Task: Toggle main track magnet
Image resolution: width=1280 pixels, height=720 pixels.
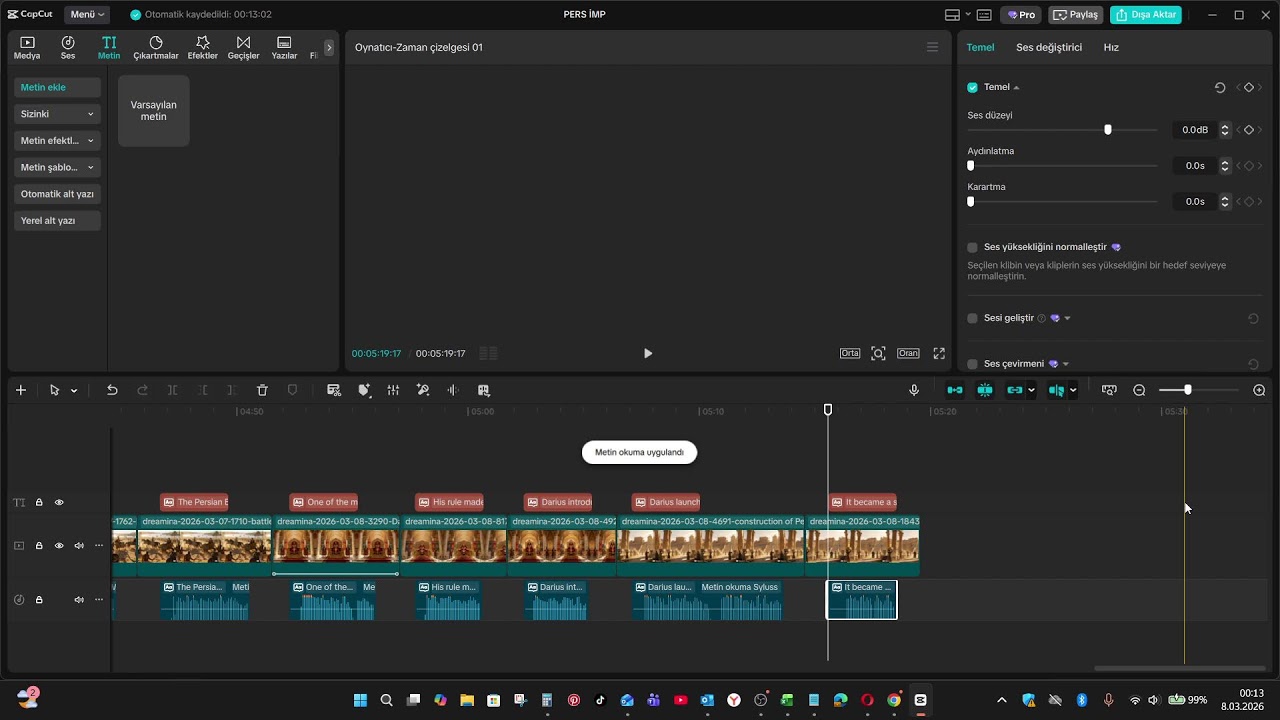Action: (955, 390)
